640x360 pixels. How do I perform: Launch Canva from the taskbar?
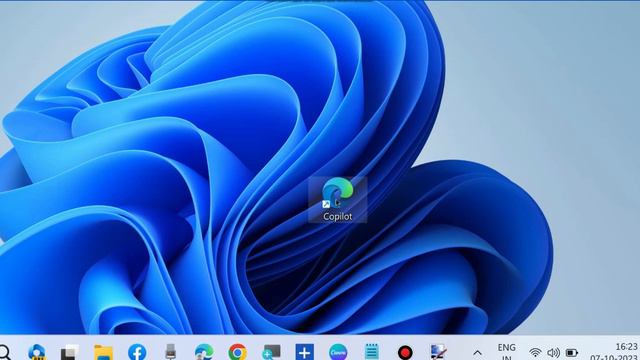[338, 352]
